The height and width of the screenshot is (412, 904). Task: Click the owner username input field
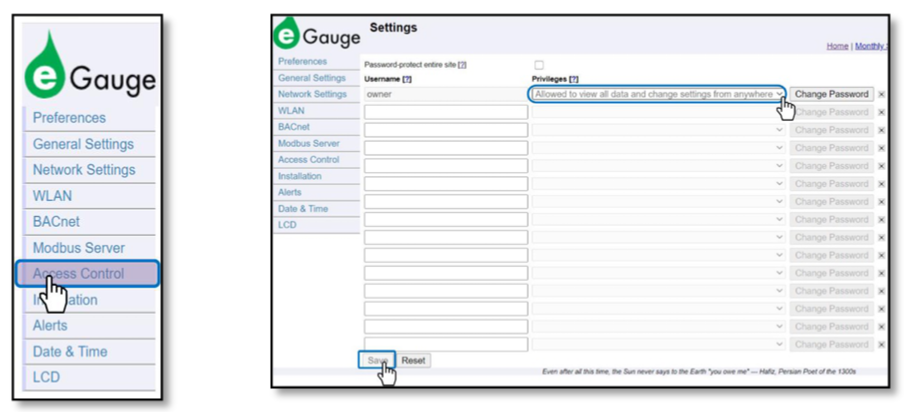pyautogui.click(x=445, y=94)
